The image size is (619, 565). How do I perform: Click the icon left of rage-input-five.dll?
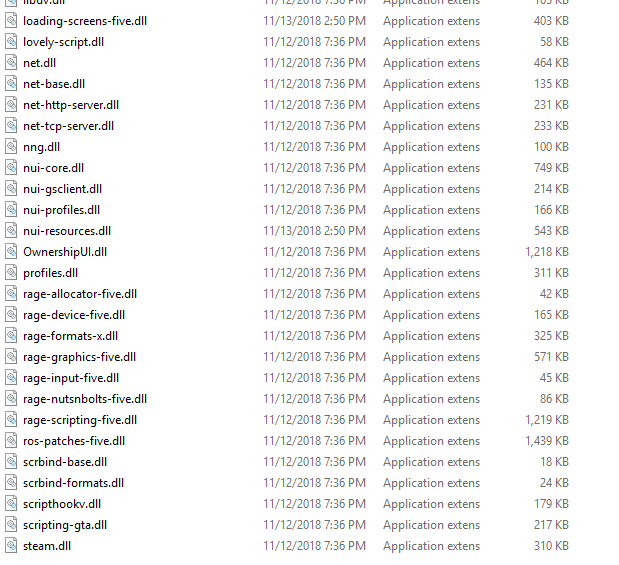(11, 378)
